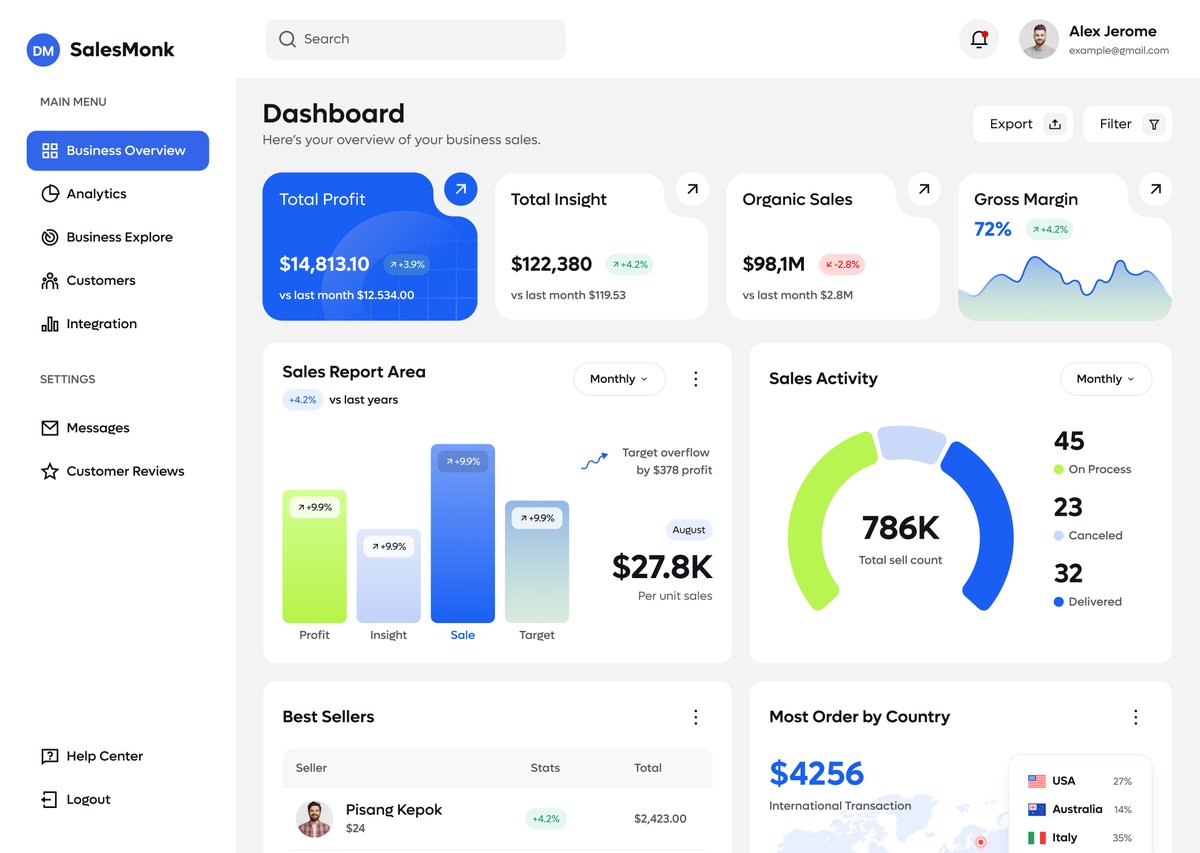The width and height of the screenshot is (1200, 853).
Task: Click the magnifier icon in the search bar
Action: 287,39
